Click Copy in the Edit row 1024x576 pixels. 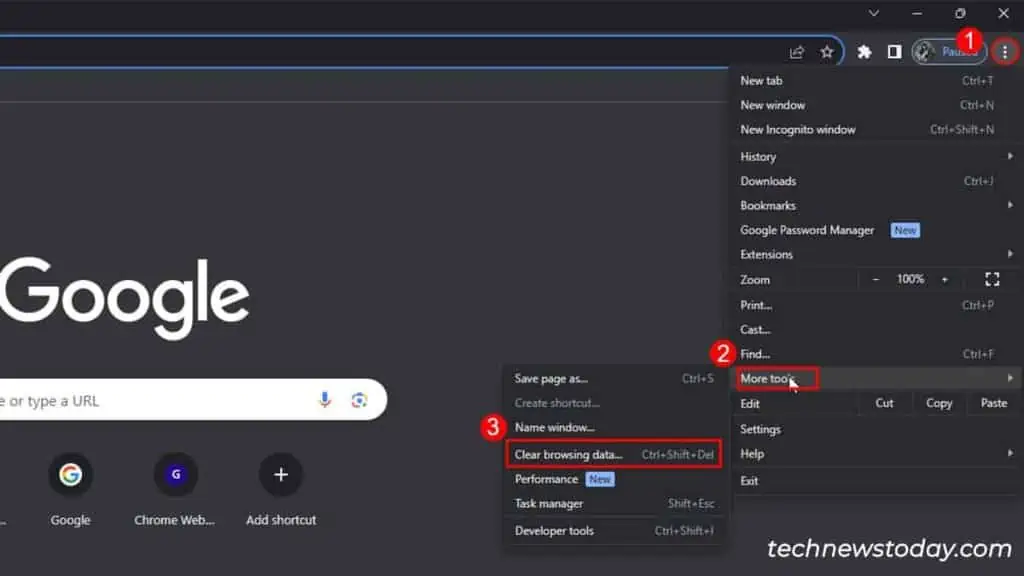pyautogui.click(x=938, y=404)
